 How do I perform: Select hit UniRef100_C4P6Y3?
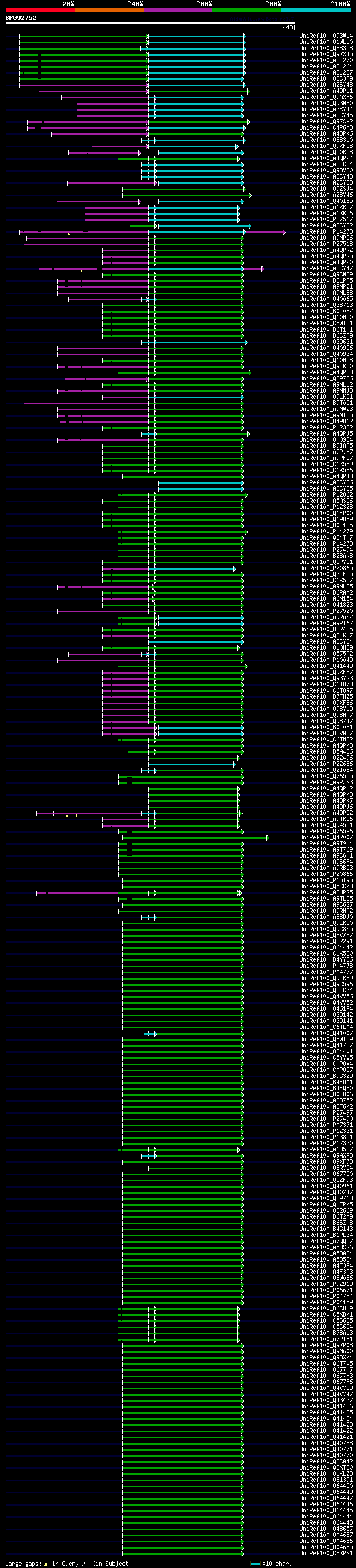click(x=326, y=128)
